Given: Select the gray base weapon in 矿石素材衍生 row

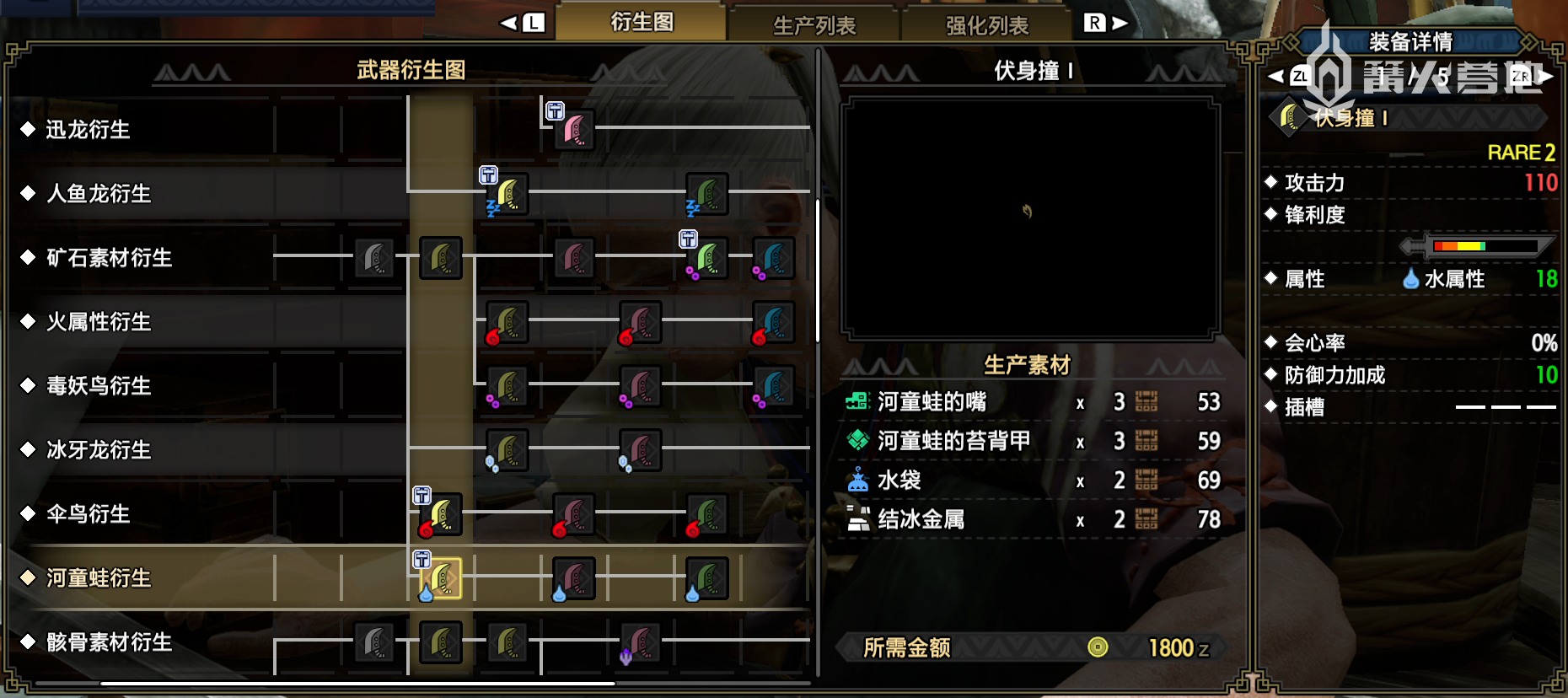Looking at the screenshot, I should click(374, 258).
